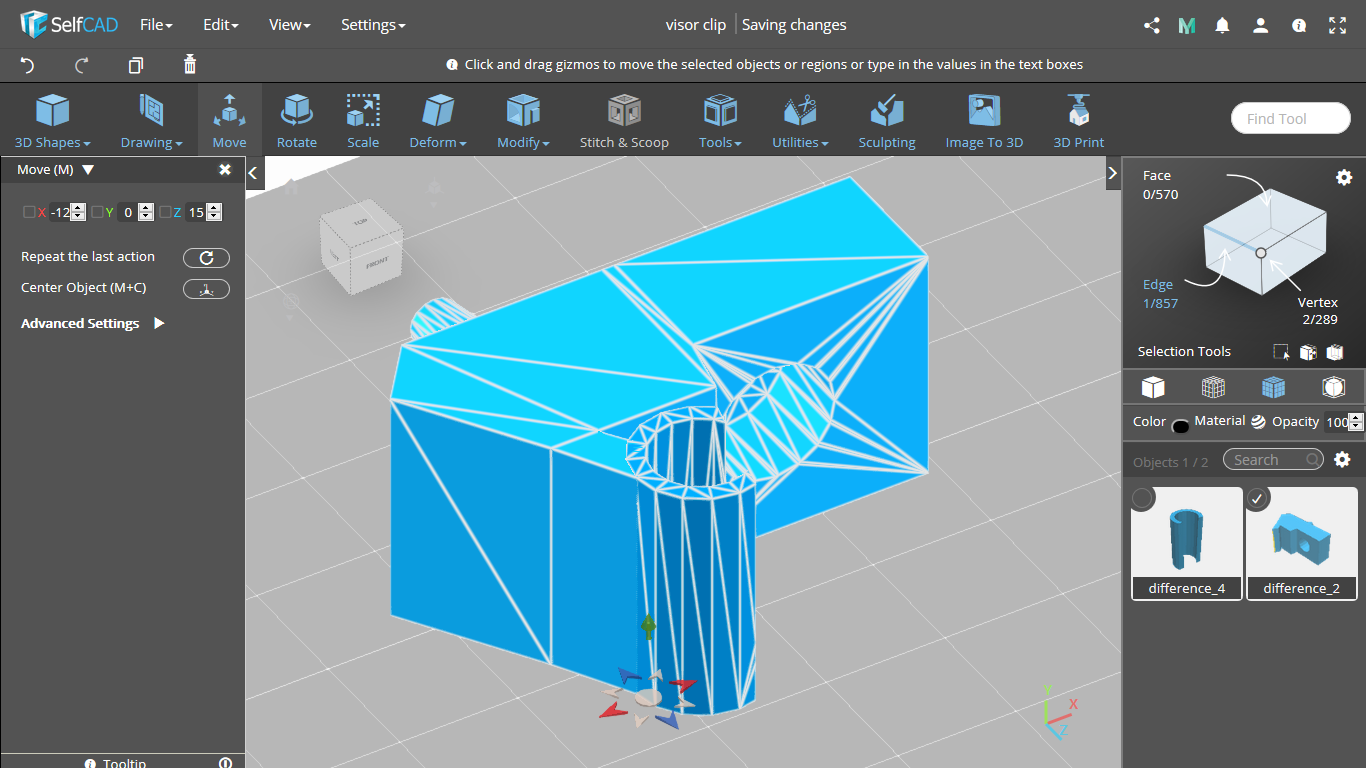Open the File menu
Screen dimensions: 1366x768
(156, 25)
